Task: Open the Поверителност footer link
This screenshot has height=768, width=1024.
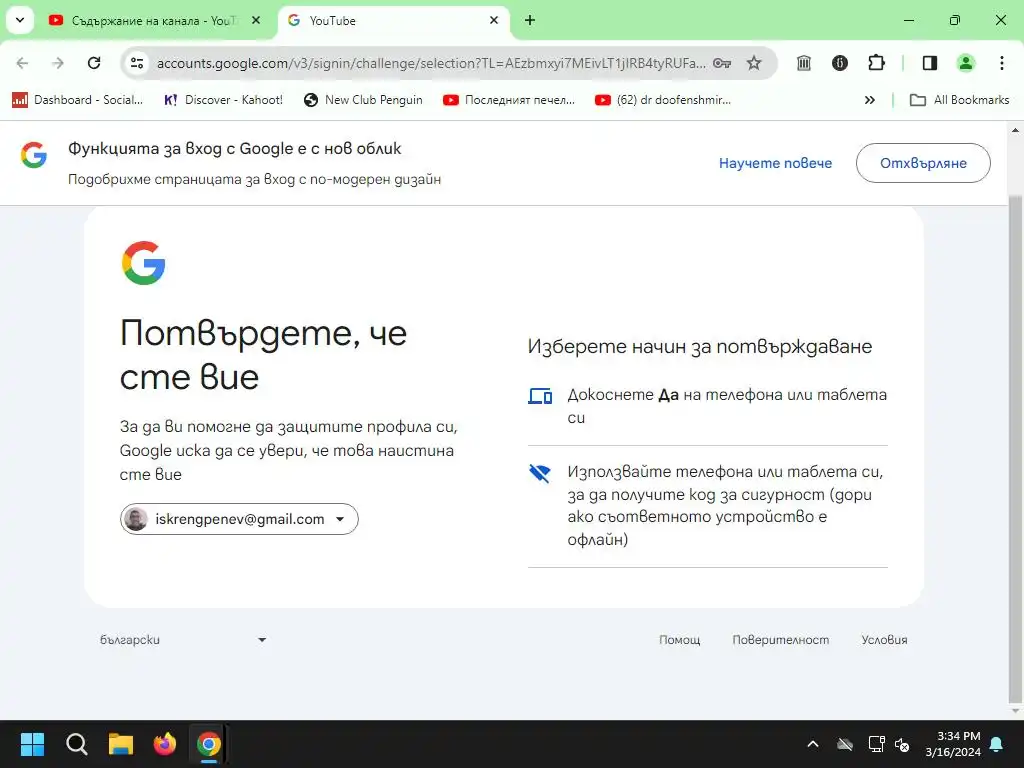Action: 780,640
